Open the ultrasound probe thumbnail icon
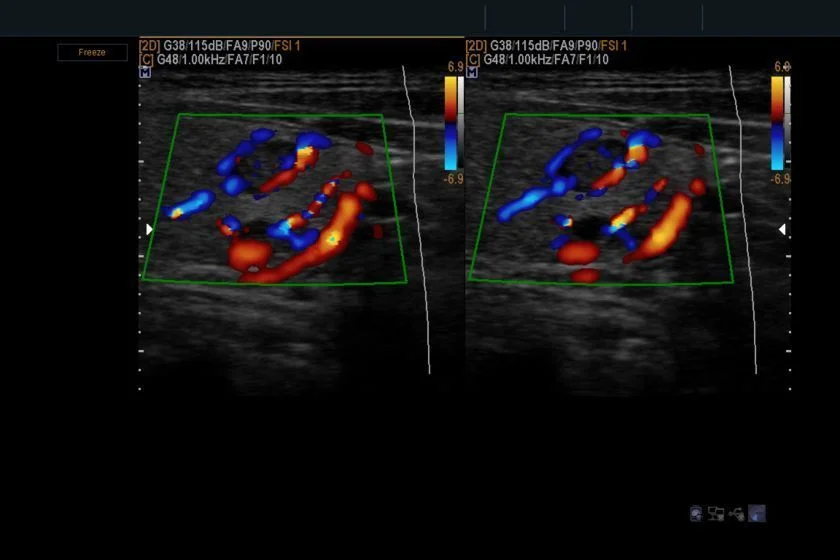The height and width of the screenshot is (560, 840). click(x=757, y=513)
